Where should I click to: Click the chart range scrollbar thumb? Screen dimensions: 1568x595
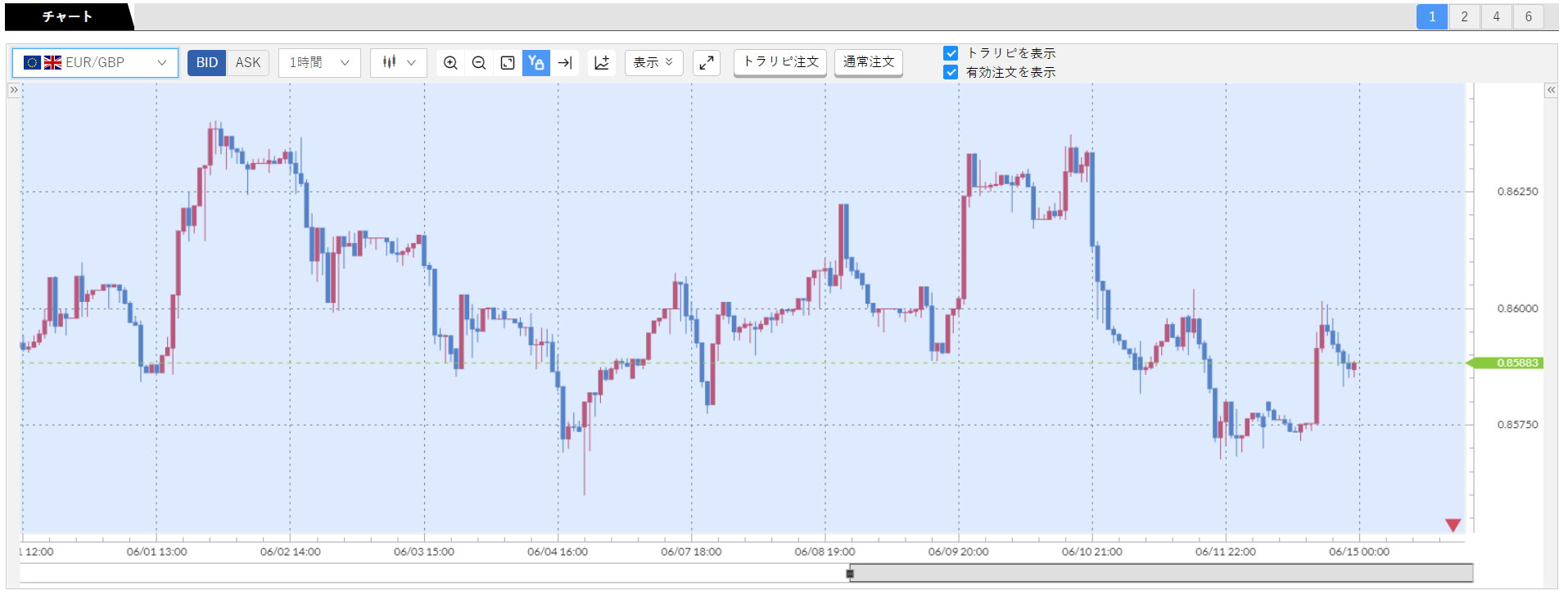pos(1162,573)
